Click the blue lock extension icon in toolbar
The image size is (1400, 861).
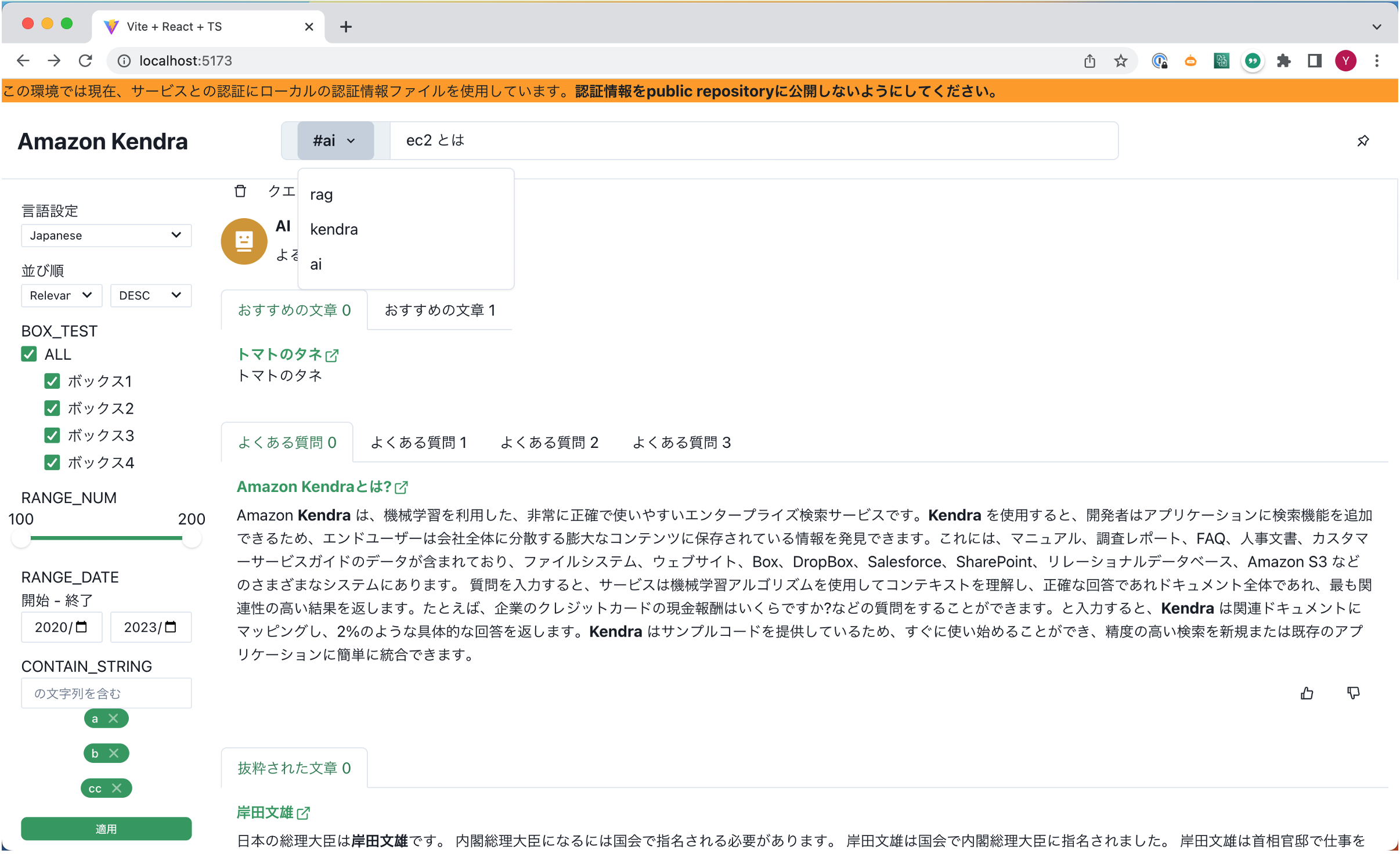(1159, 61)
